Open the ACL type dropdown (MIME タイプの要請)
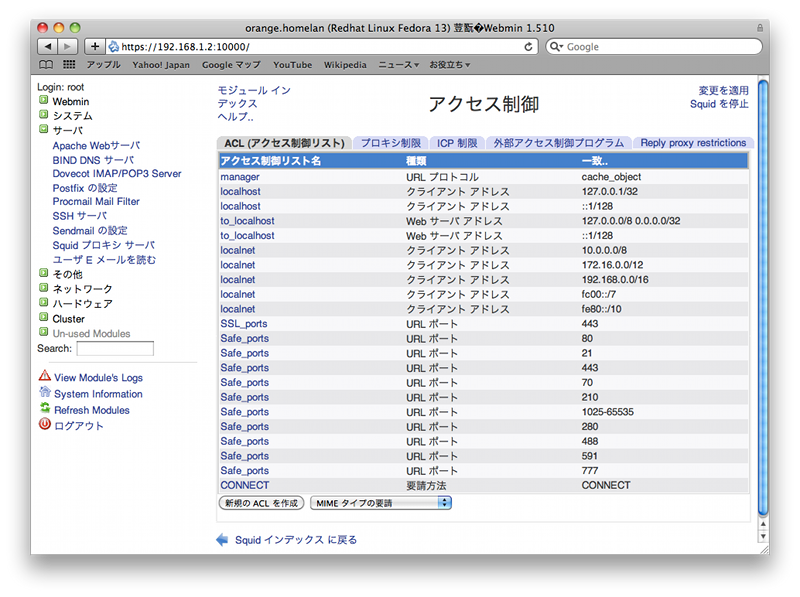This screenshot has width=800, height=597. point(381,503)
